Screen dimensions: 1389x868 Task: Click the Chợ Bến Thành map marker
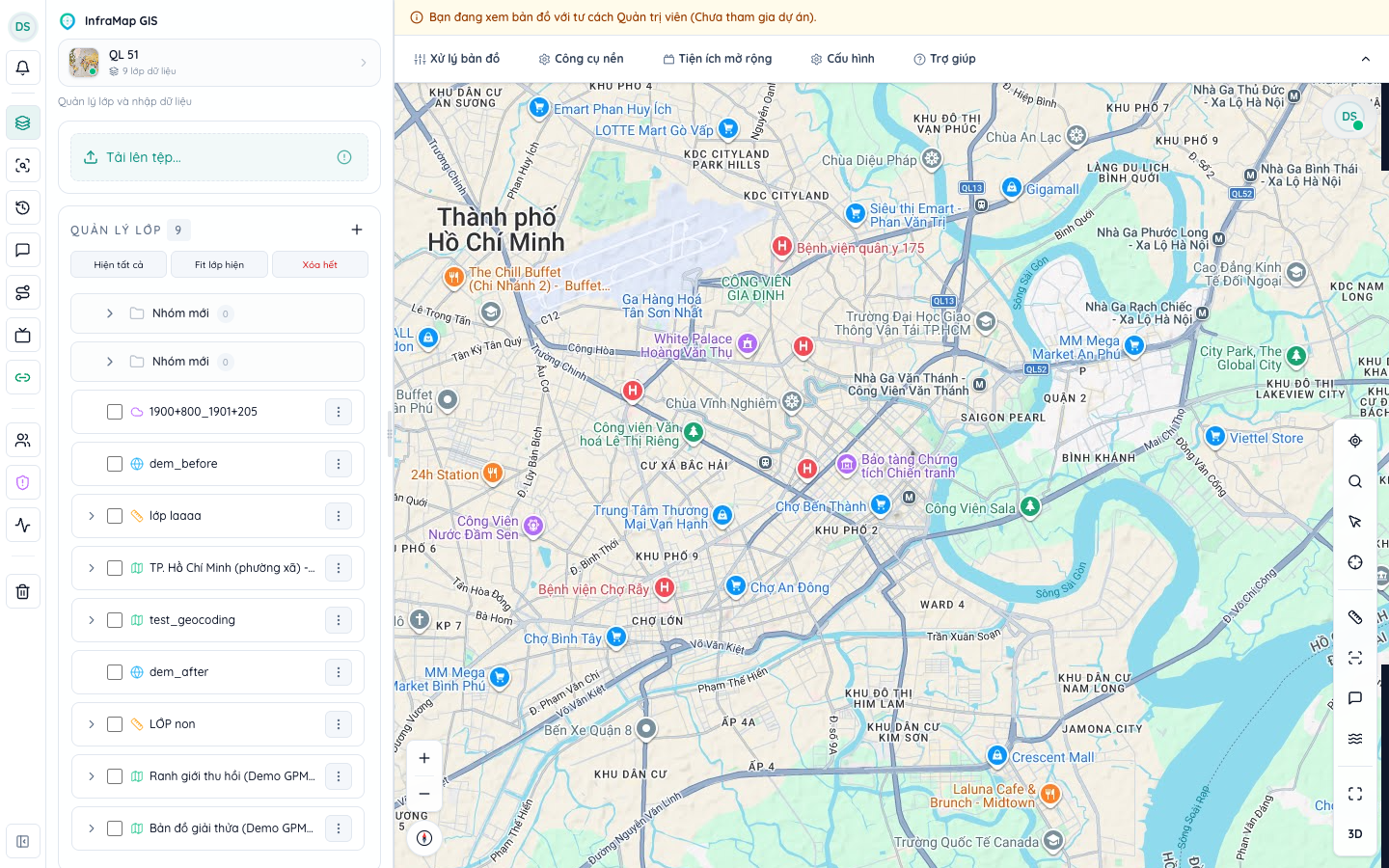[x=881, y=503]
